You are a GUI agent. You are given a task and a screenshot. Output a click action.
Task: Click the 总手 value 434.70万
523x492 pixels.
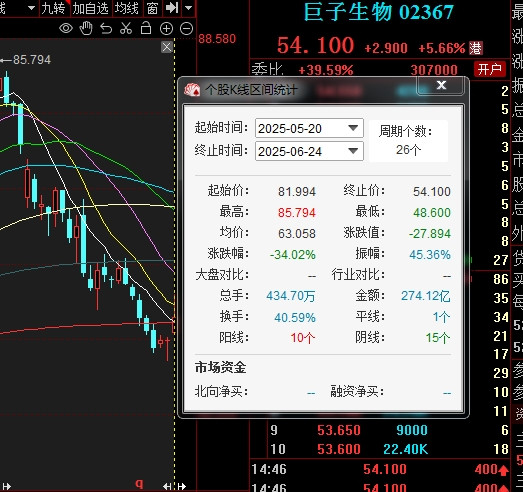291,296
